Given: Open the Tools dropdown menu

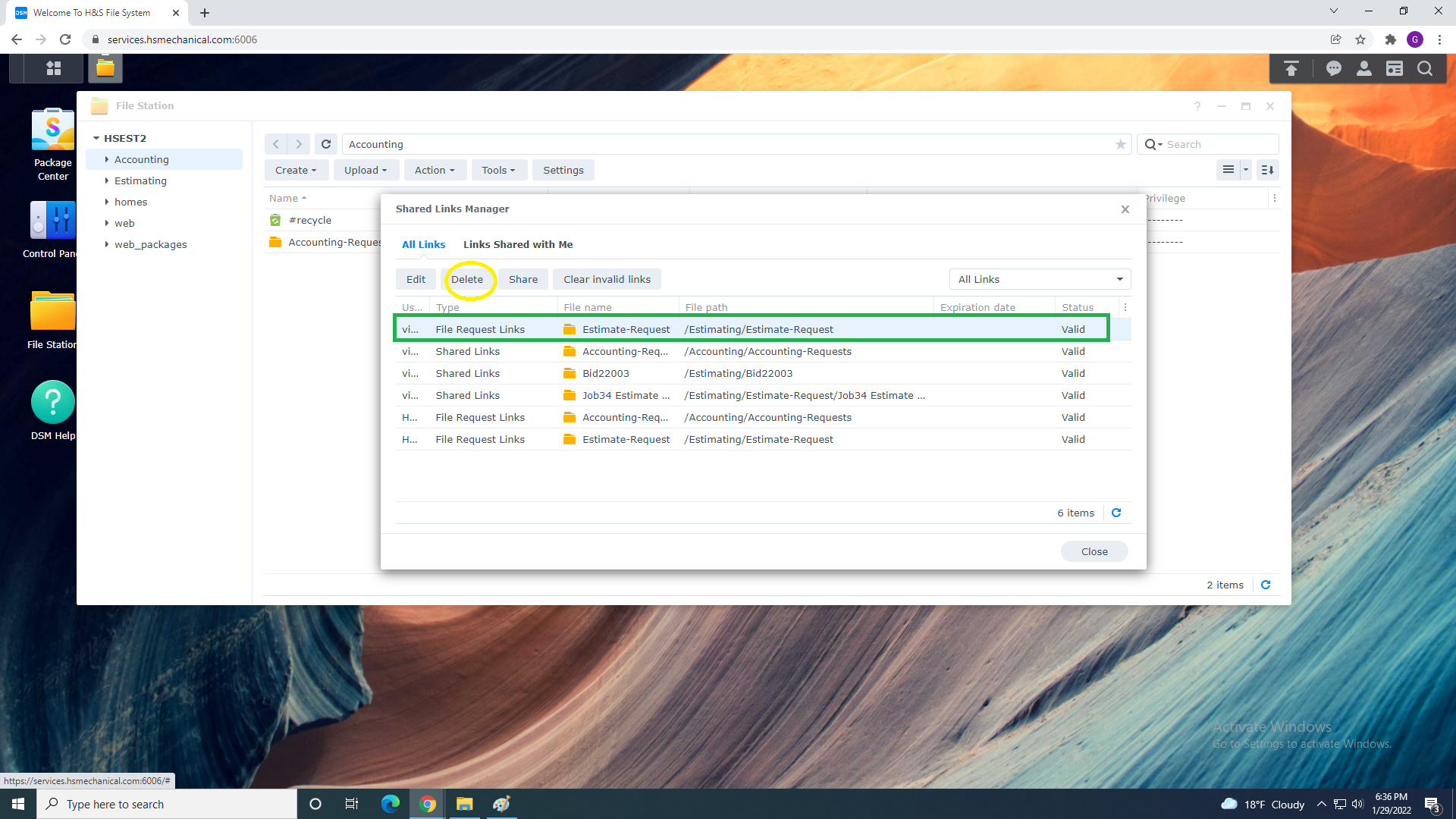Looking at the screenshot, I should 498,170.
